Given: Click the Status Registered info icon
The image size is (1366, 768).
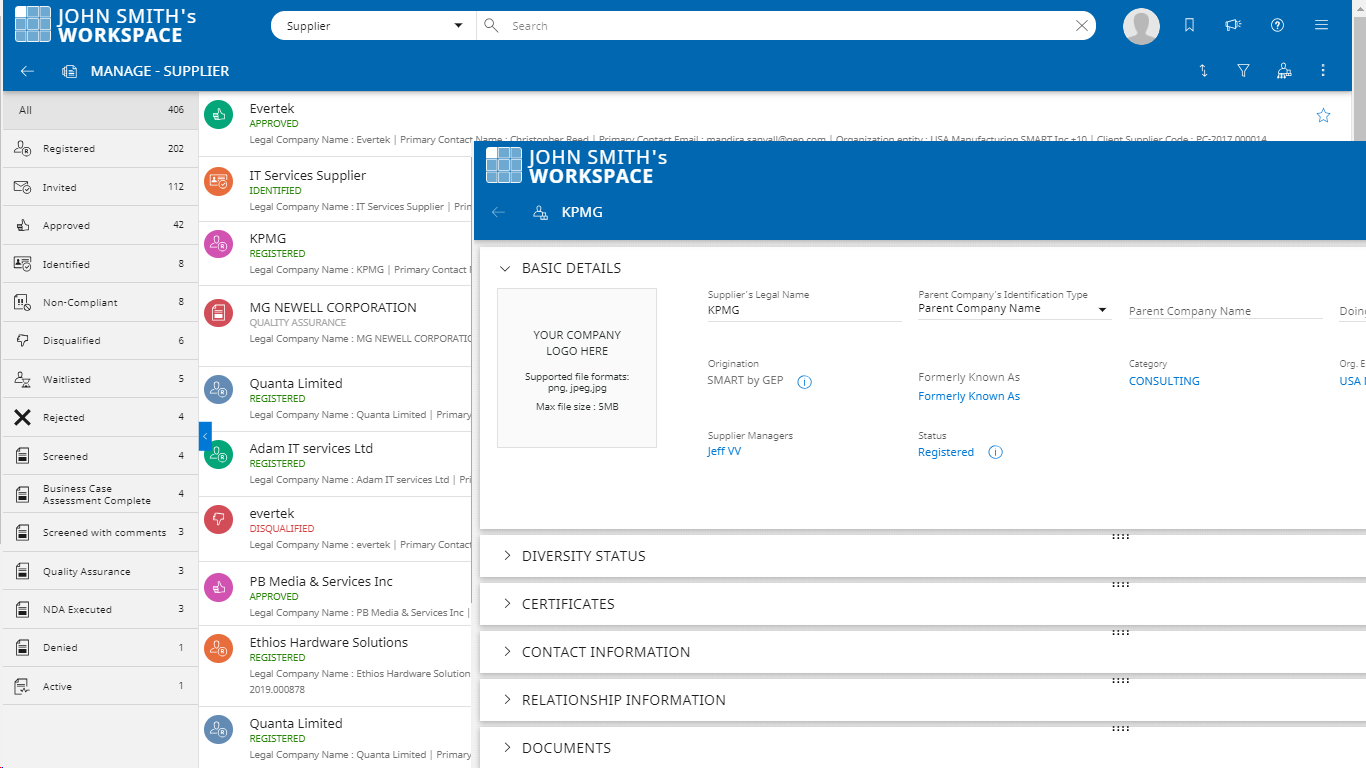Looking at the screenshot, I should pyautogui.click(x=995, y=452).
